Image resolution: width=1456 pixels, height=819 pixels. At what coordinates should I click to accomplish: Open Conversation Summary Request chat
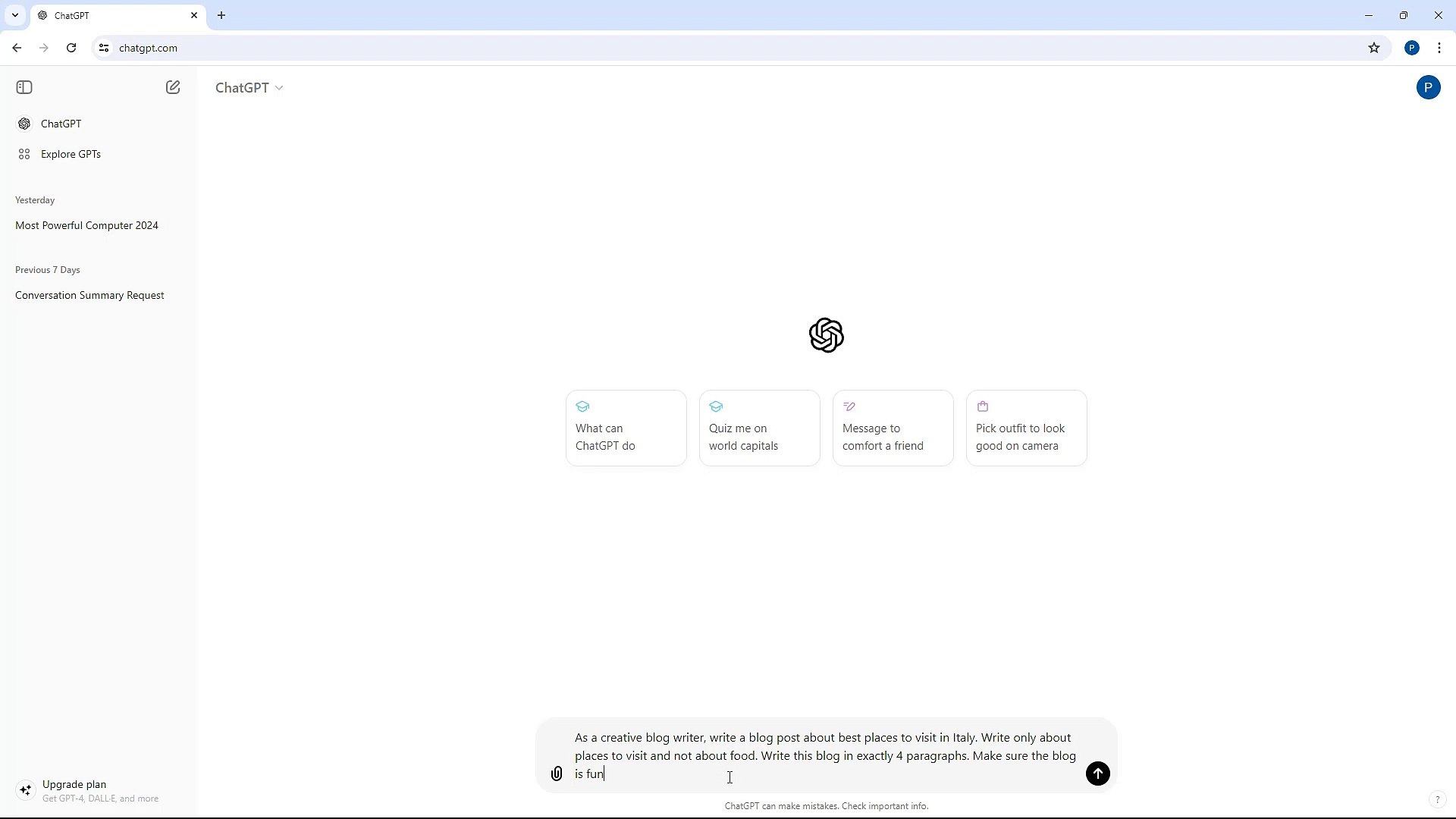[x=89, y=295]
